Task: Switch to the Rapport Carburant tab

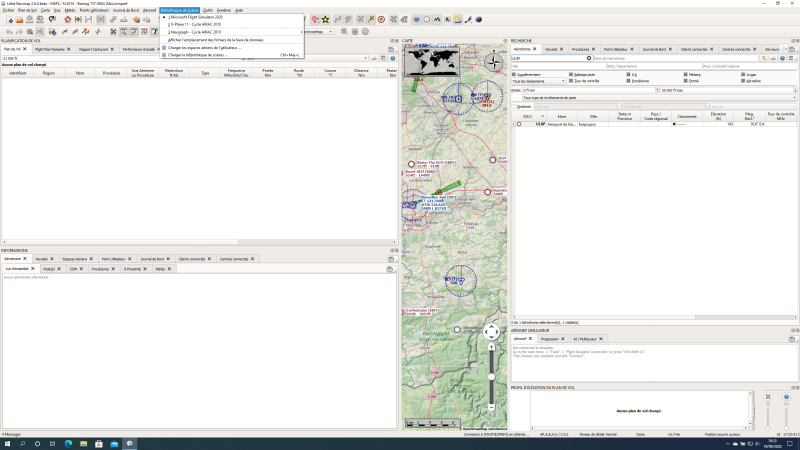Action: pos(93,49)
